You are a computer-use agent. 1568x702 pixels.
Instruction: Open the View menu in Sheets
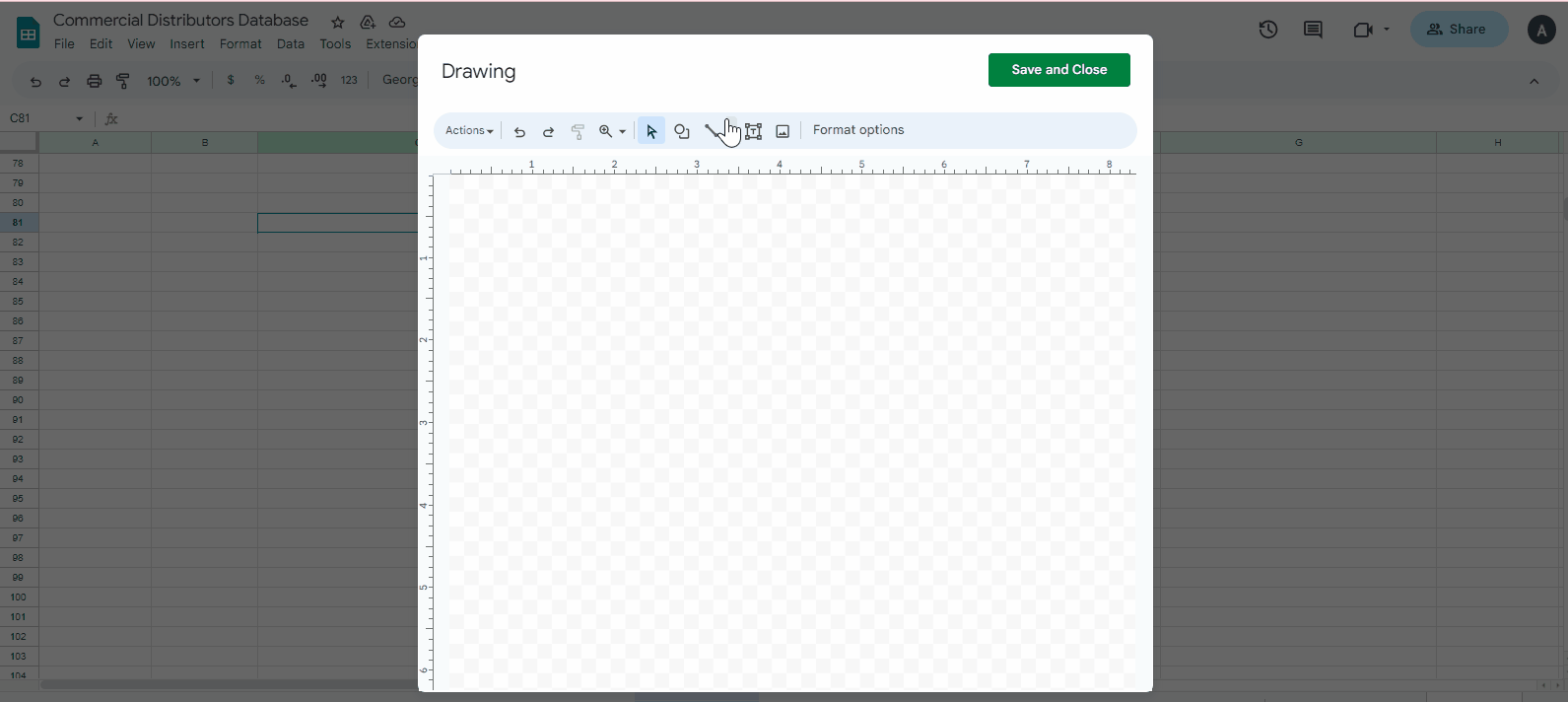(x=141, y=44)
